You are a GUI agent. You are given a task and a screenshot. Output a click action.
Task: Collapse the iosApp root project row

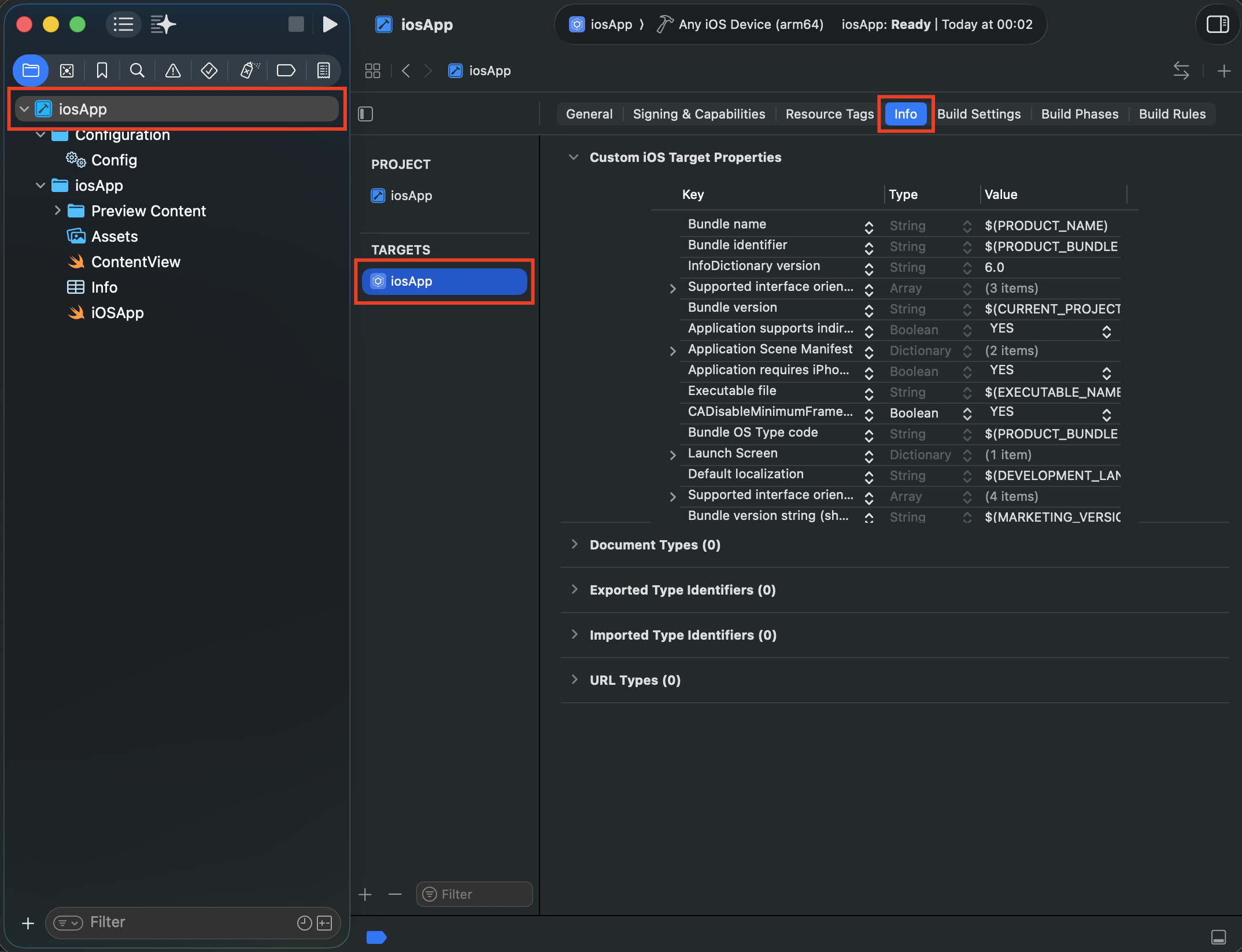24,109
